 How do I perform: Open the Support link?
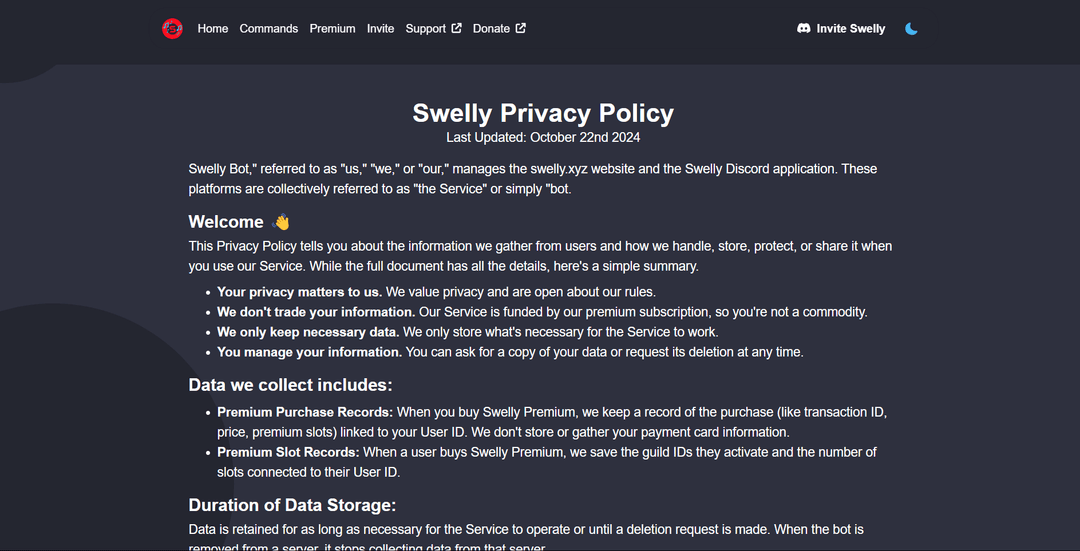click(x=426, y=29)
